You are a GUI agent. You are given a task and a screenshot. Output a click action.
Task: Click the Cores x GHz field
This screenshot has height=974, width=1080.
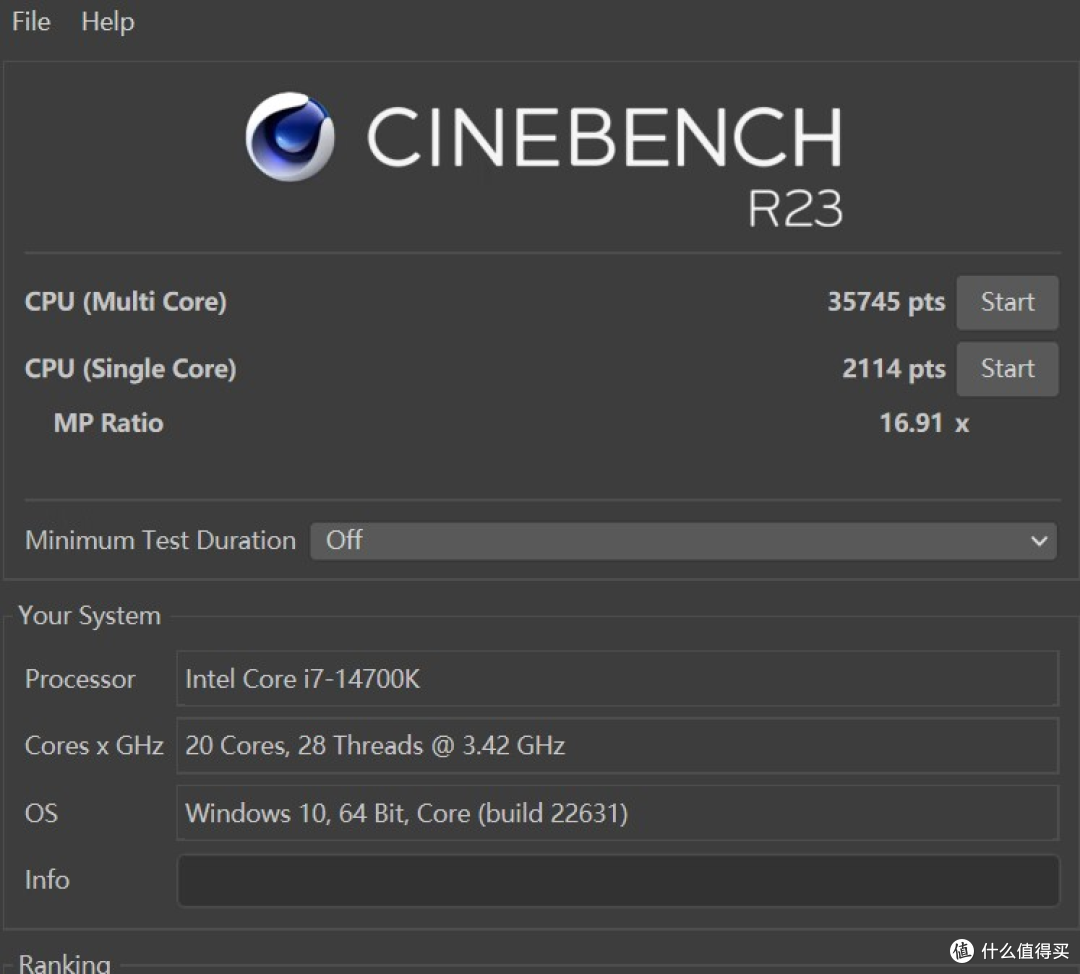pos(617,745)
